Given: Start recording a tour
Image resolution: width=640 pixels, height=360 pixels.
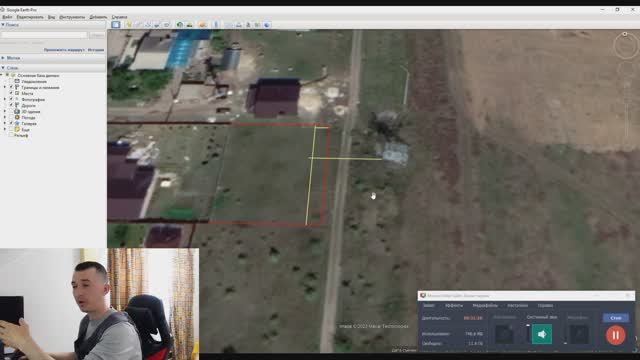Looking at the screenshot, I should click(x=167, y=25).
